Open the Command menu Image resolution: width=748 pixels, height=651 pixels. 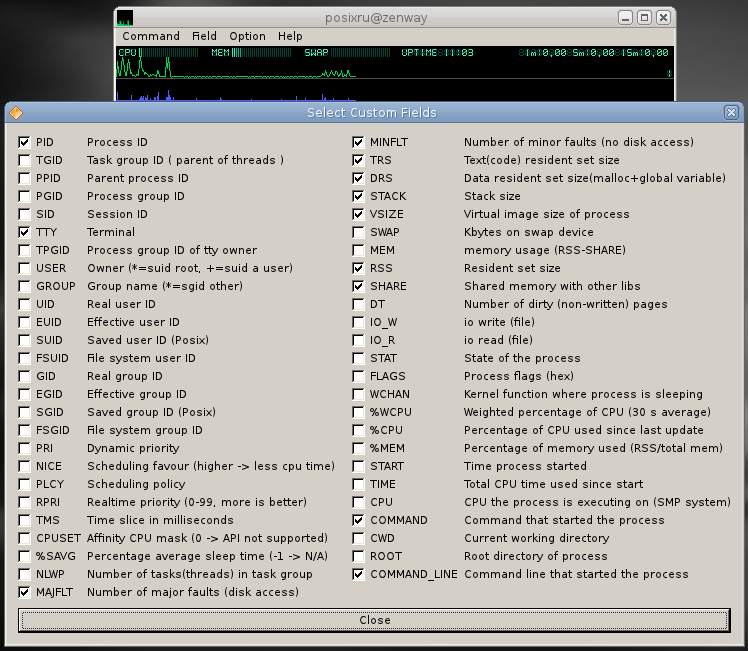click(151, 36)
